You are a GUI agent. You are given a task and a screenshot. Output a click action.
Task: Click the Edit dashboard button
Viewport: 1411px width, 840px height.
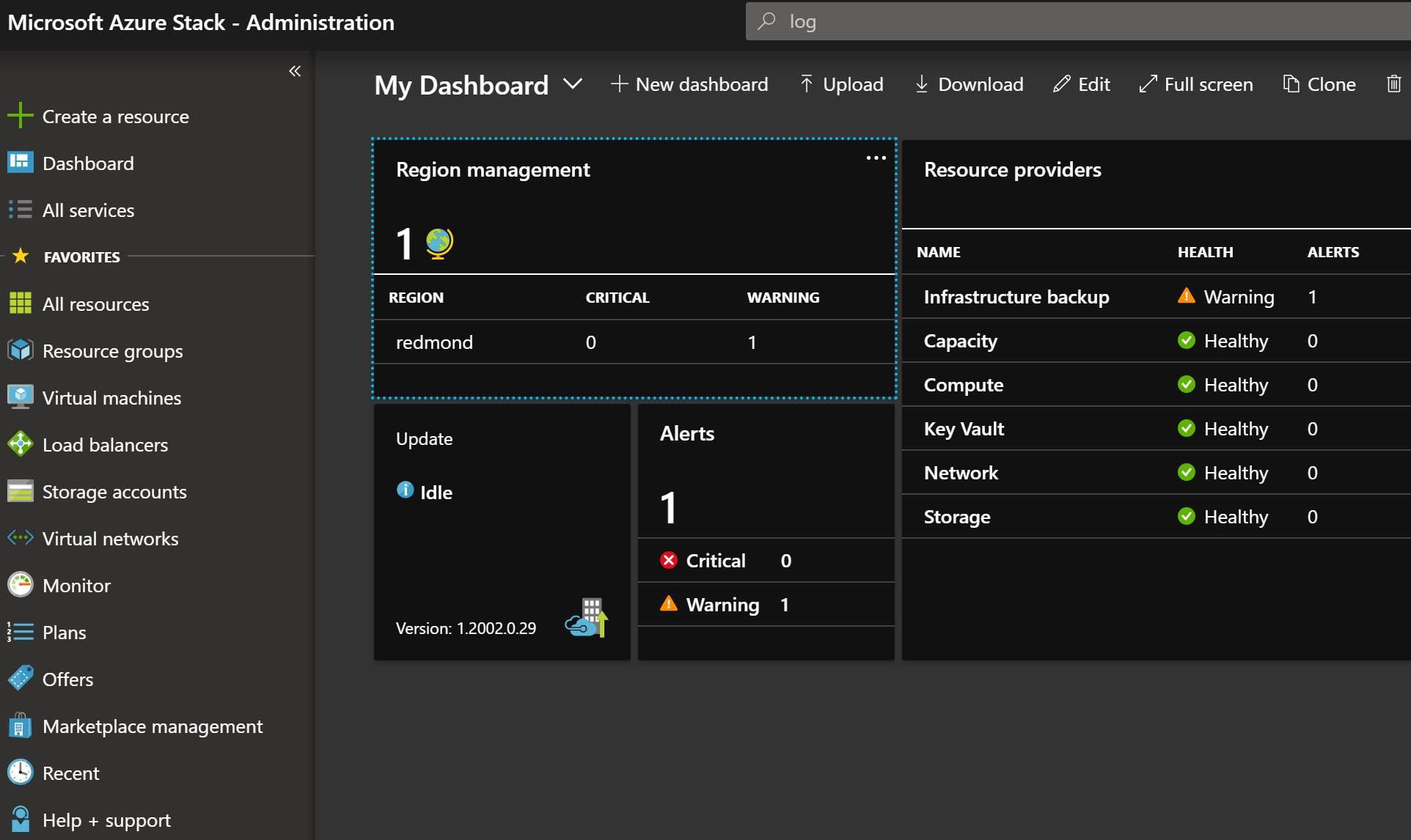point(1083,84)
